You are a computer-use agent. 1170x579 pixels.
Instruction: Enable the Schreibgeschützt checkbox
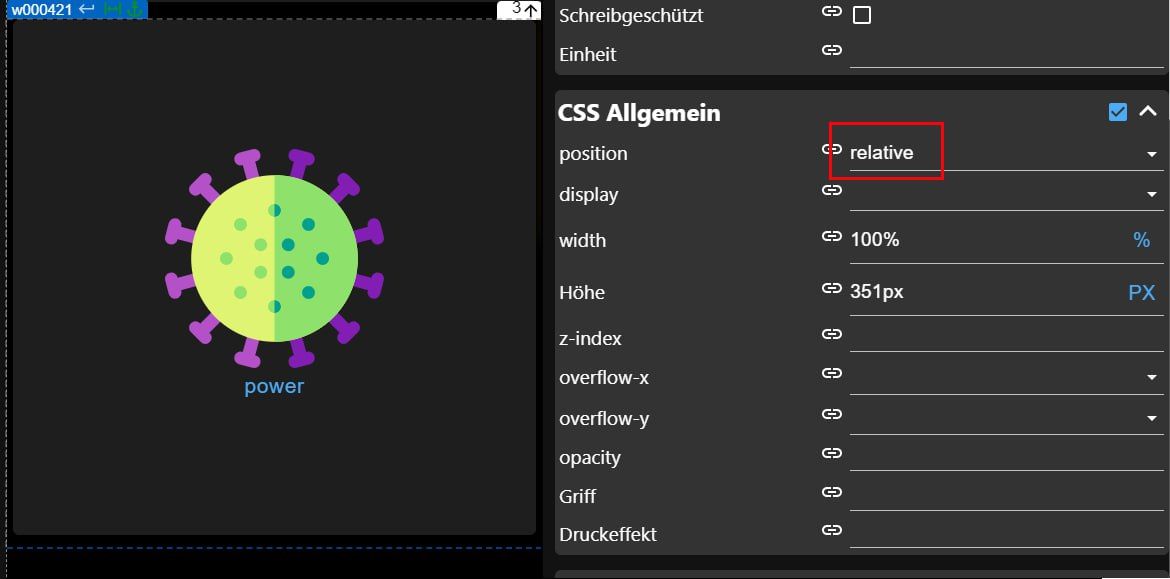click(x=862, y=15)
